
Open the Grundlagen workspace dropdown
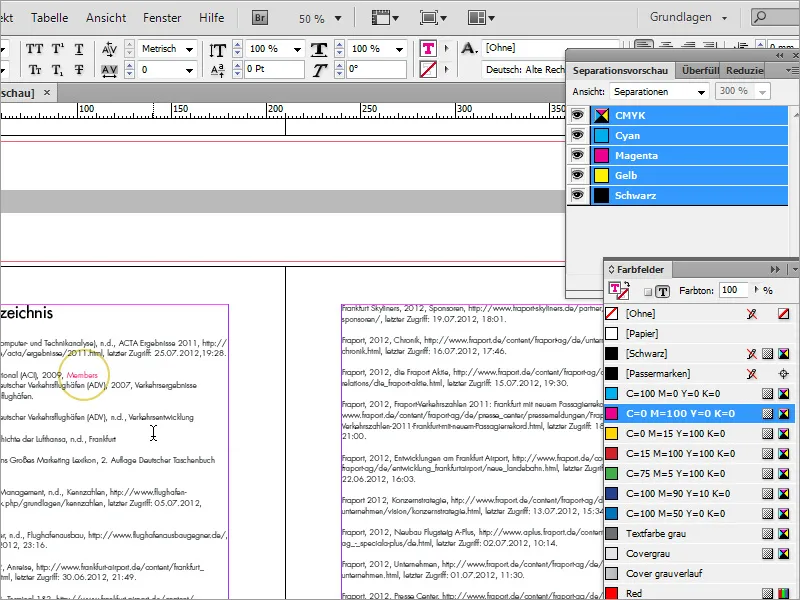(688, 17)
